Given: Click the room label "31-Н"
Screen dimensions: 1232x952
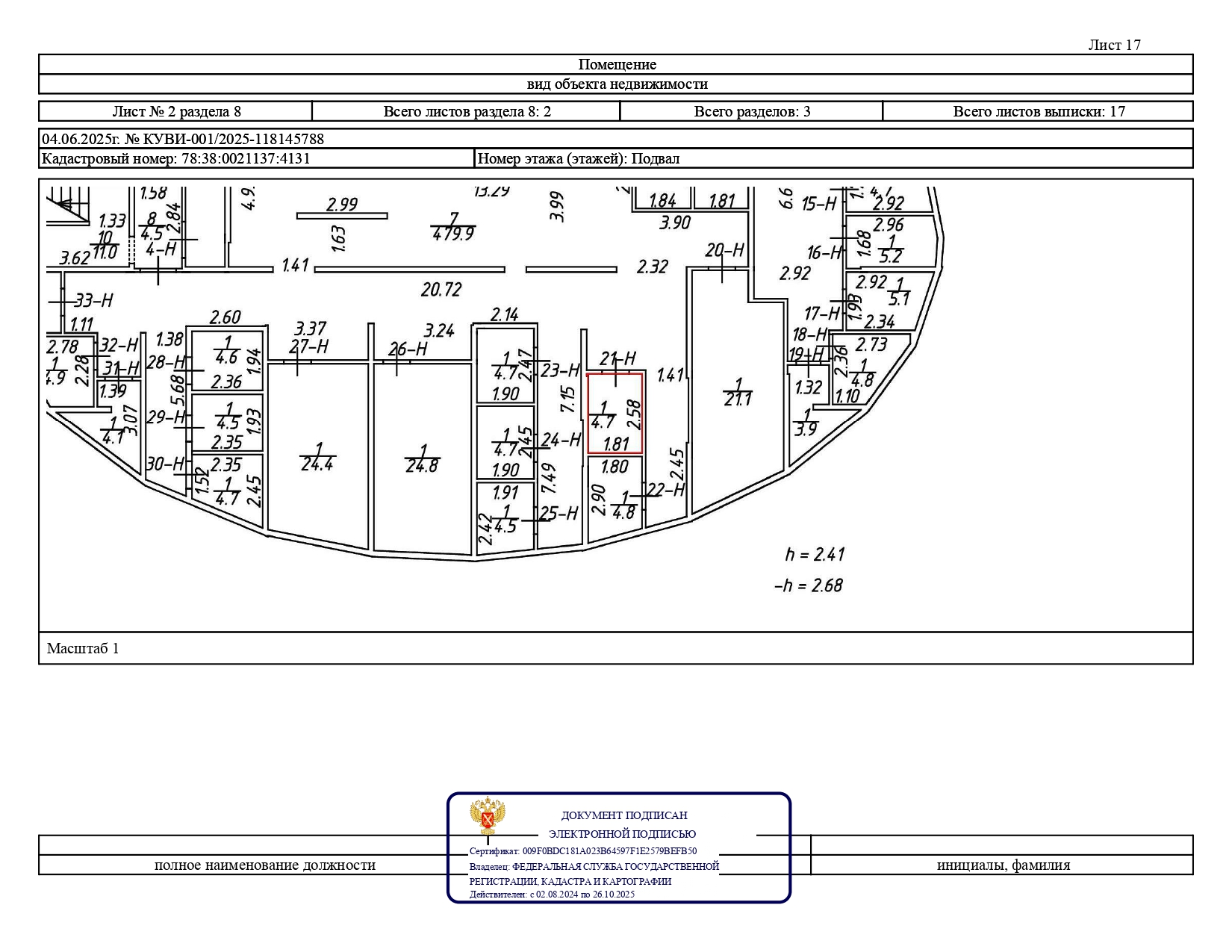Looking at the screenshot, I should [121, 368].
